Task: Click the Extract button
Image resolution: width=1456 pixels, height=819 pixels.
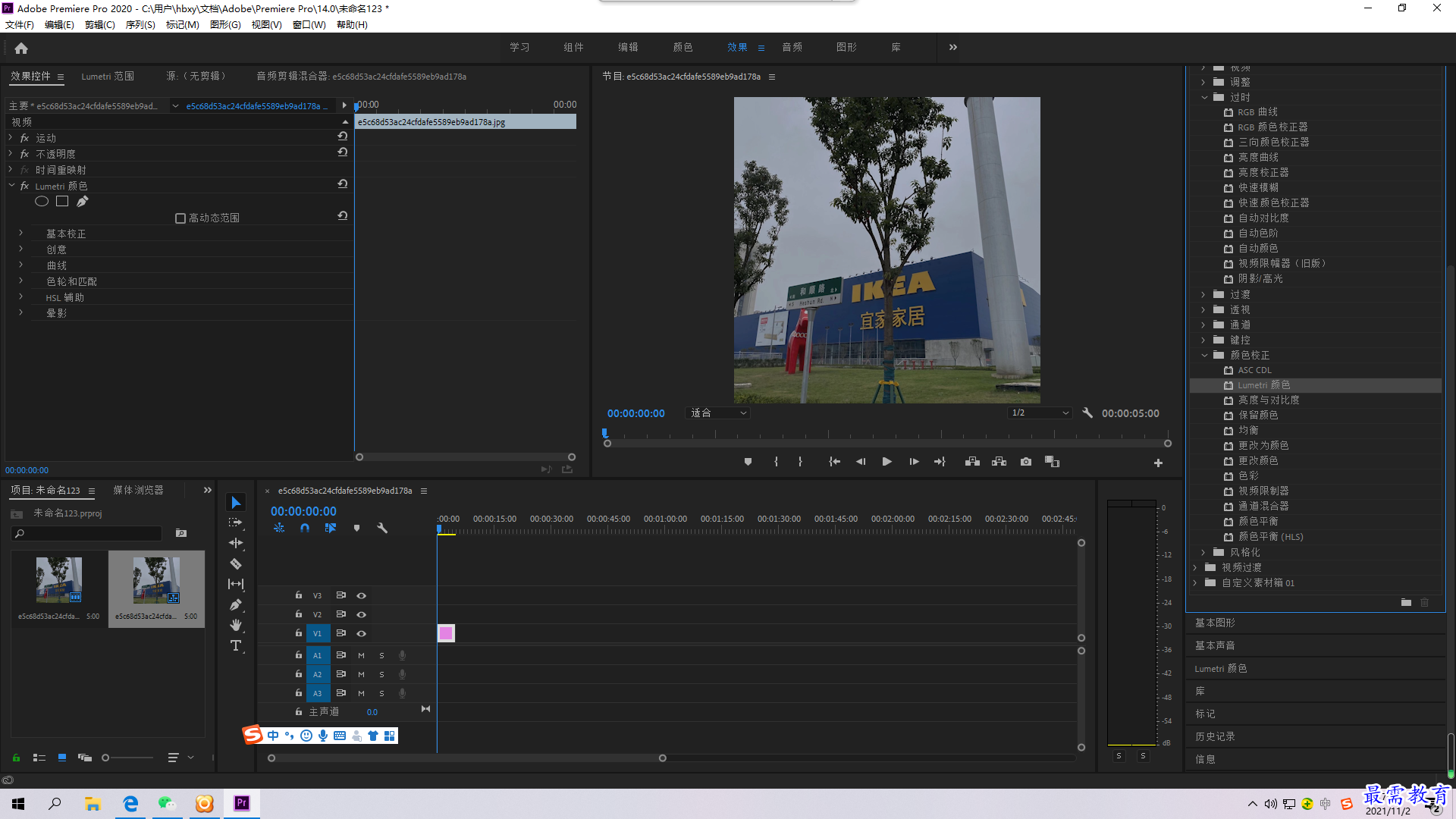Action: pos(999,462)
